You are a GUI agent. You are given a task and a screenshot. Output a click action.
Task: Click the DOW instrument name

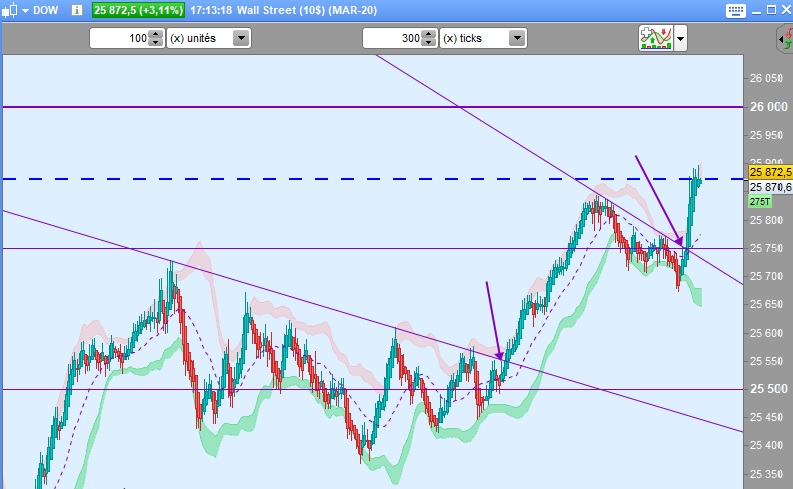click(x=46, y=10)
